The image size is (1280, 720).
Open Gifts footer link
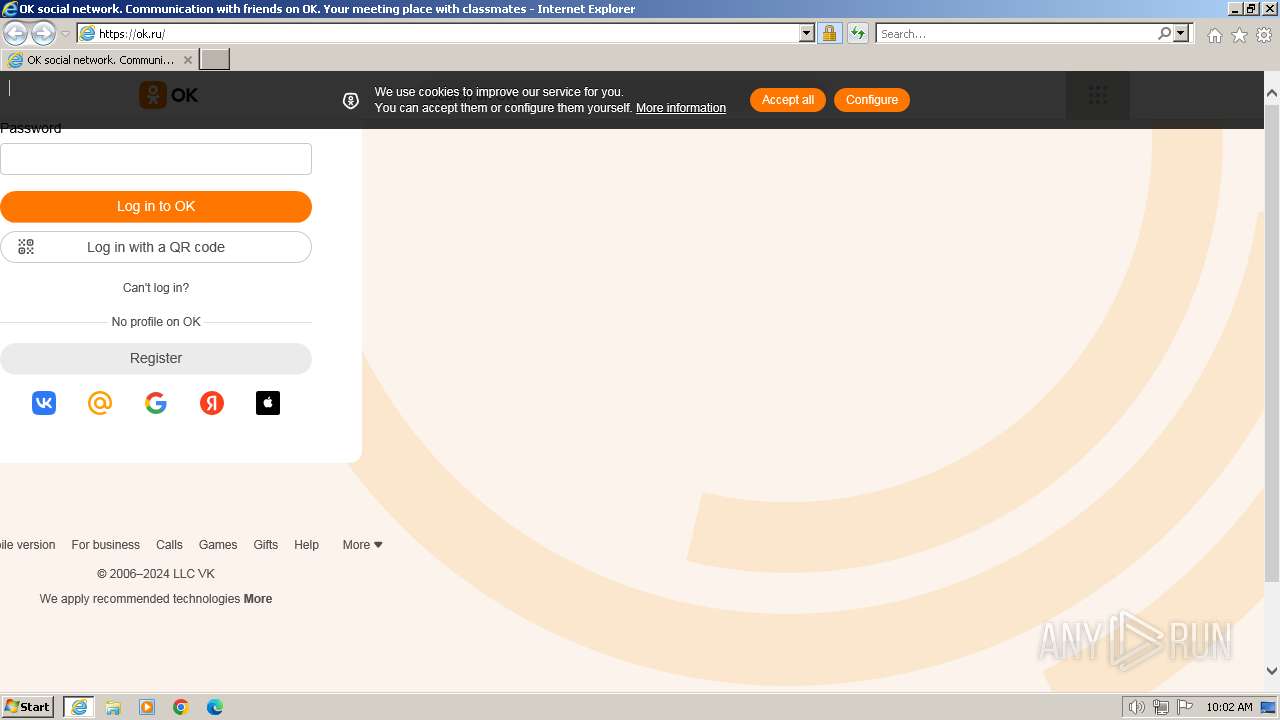click(266, 545)
